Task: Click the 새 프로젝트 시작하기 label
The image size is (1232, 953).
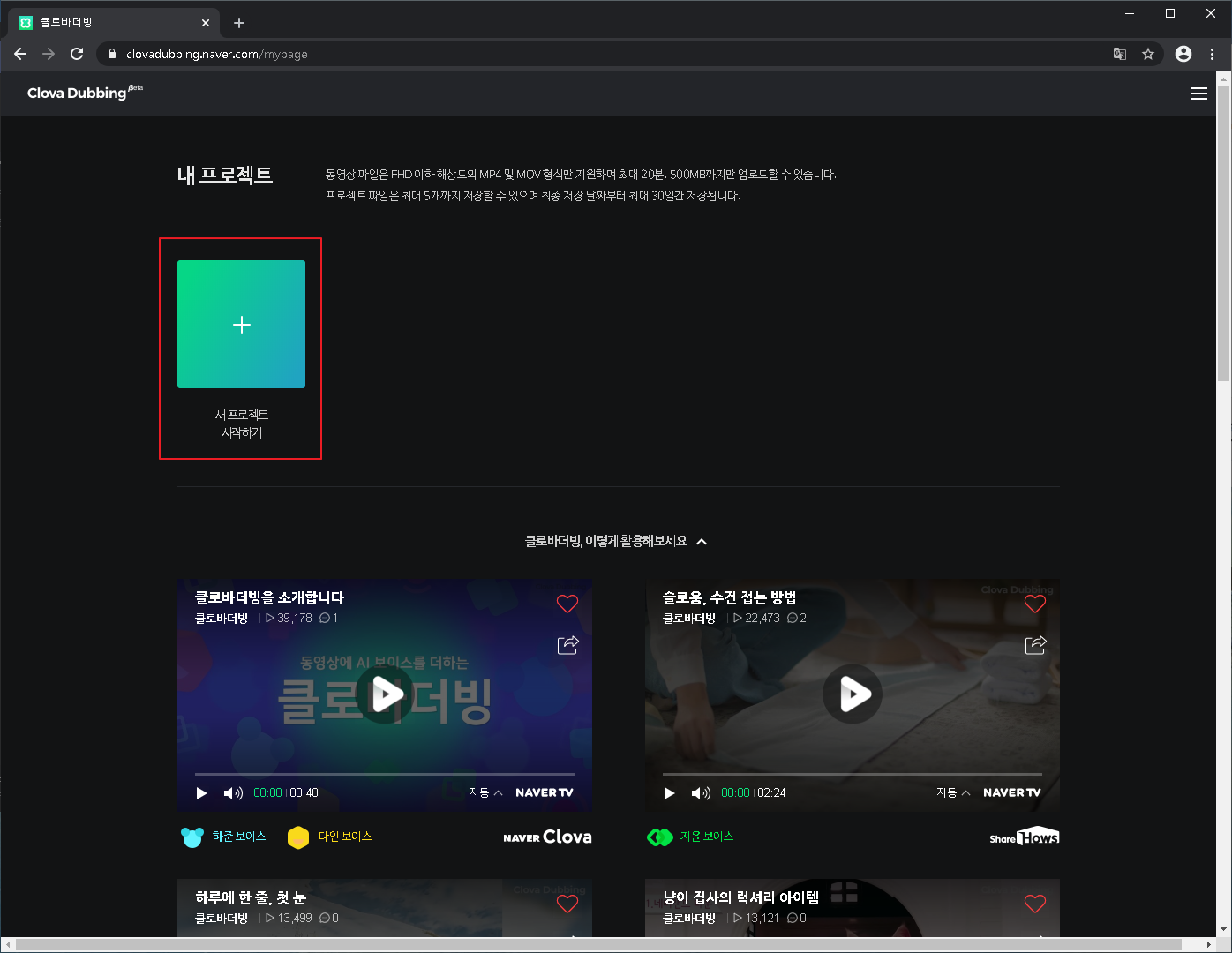Action: (x=241, y=424)
